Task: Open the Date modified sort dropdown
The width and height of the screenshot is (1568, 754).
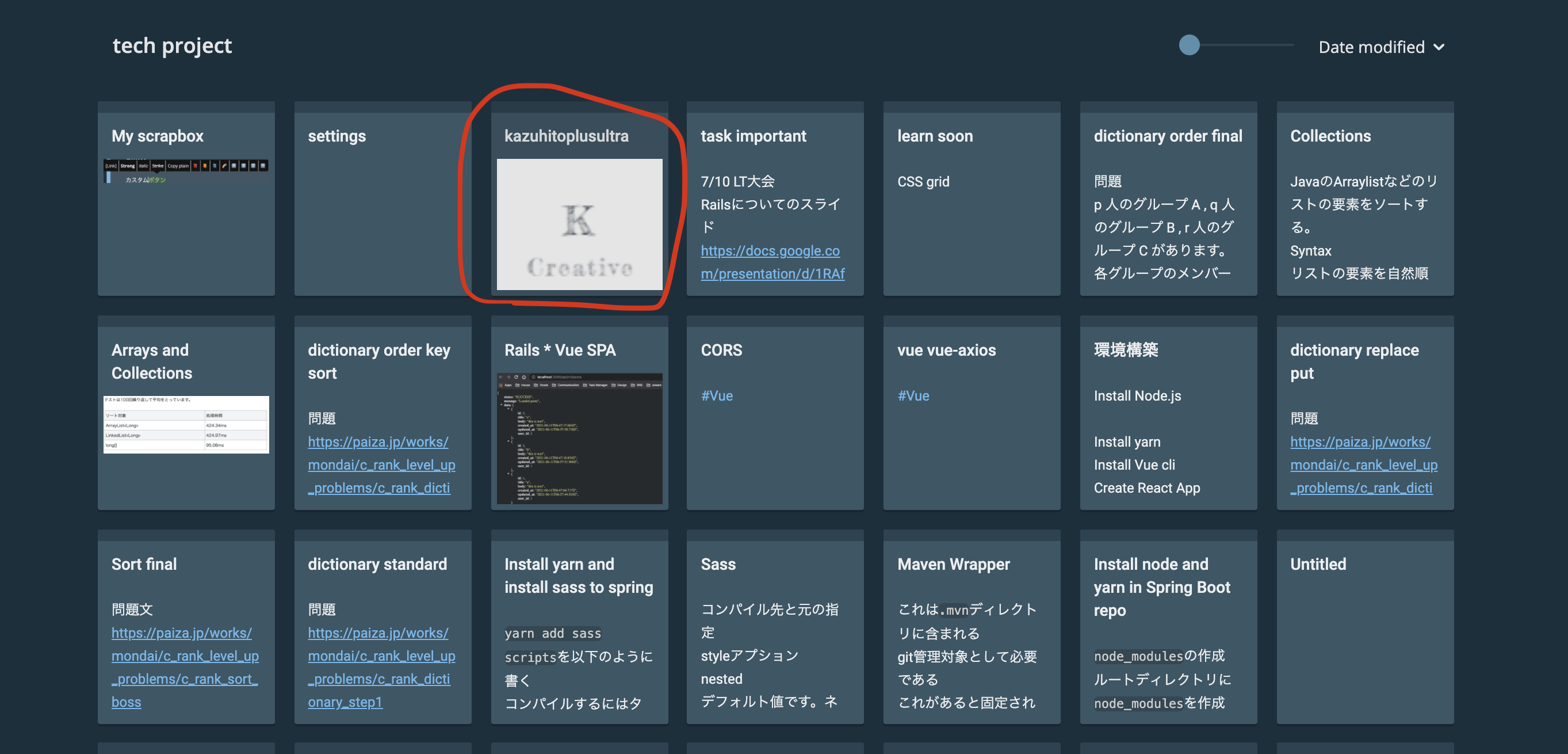Action: 1371,47
